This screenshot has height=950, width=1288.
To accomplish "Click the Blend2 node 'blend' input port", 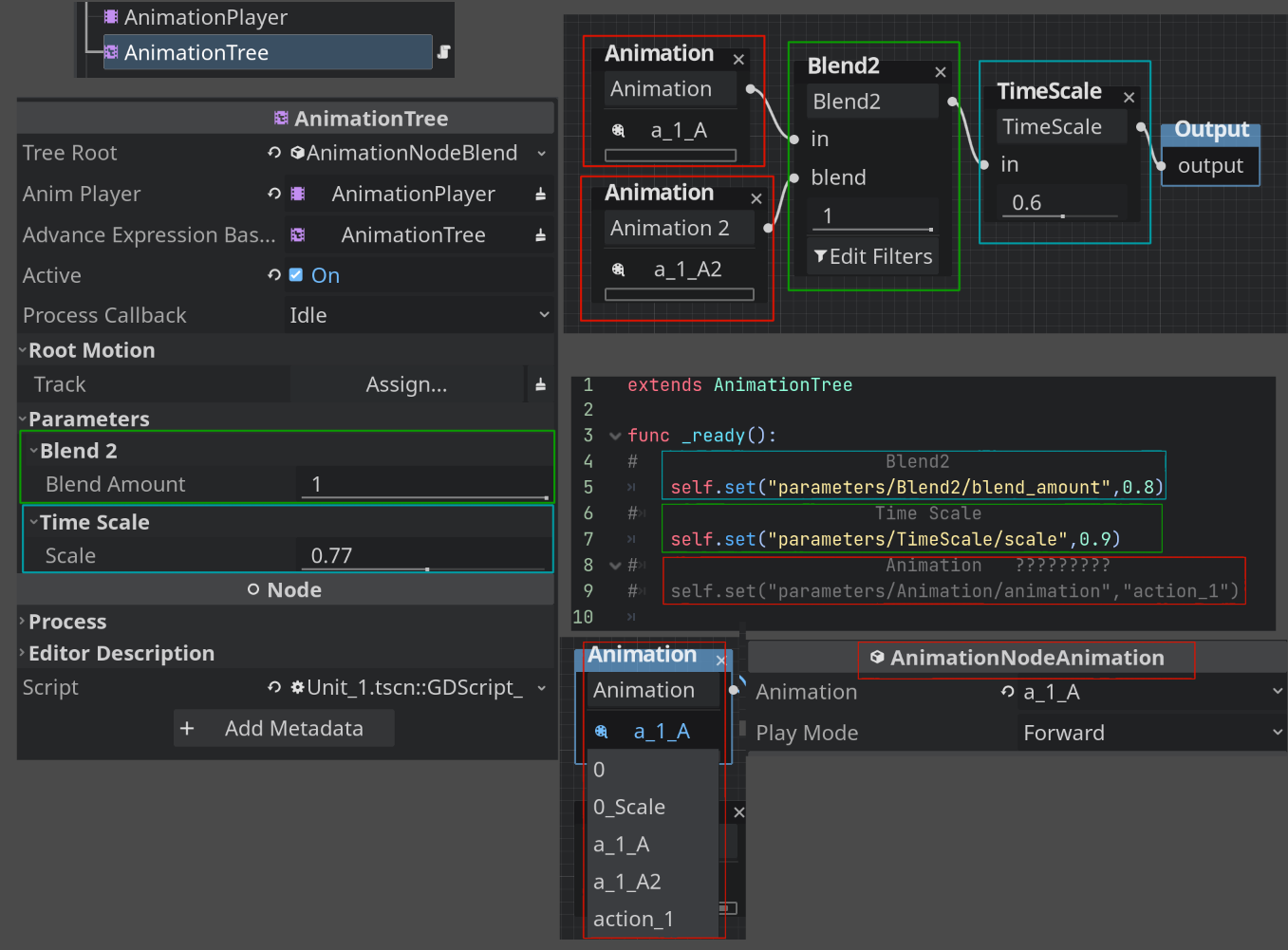I will (x=795, y=177).
